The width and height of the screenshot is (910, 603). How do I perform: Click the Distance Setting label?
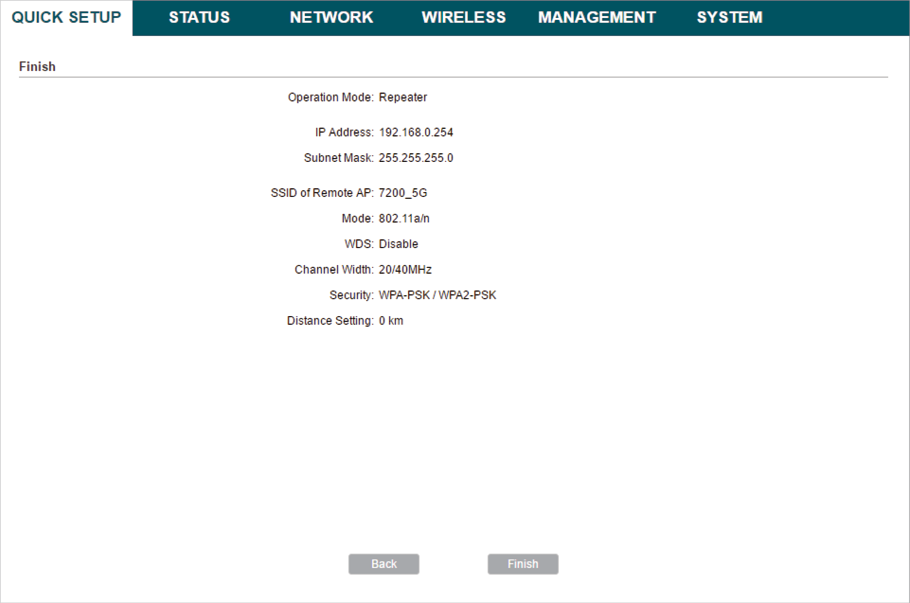click(330, 321)
